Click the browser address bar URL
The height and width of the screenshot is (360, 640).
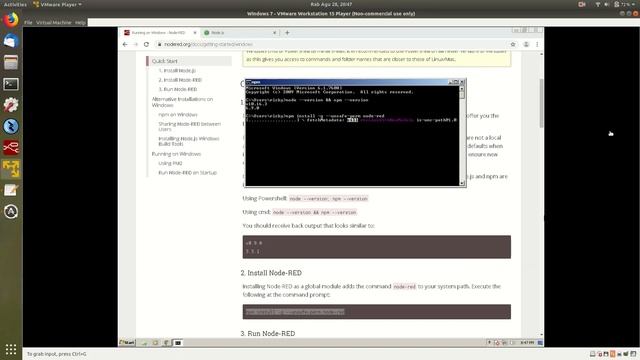pos(208,44)
